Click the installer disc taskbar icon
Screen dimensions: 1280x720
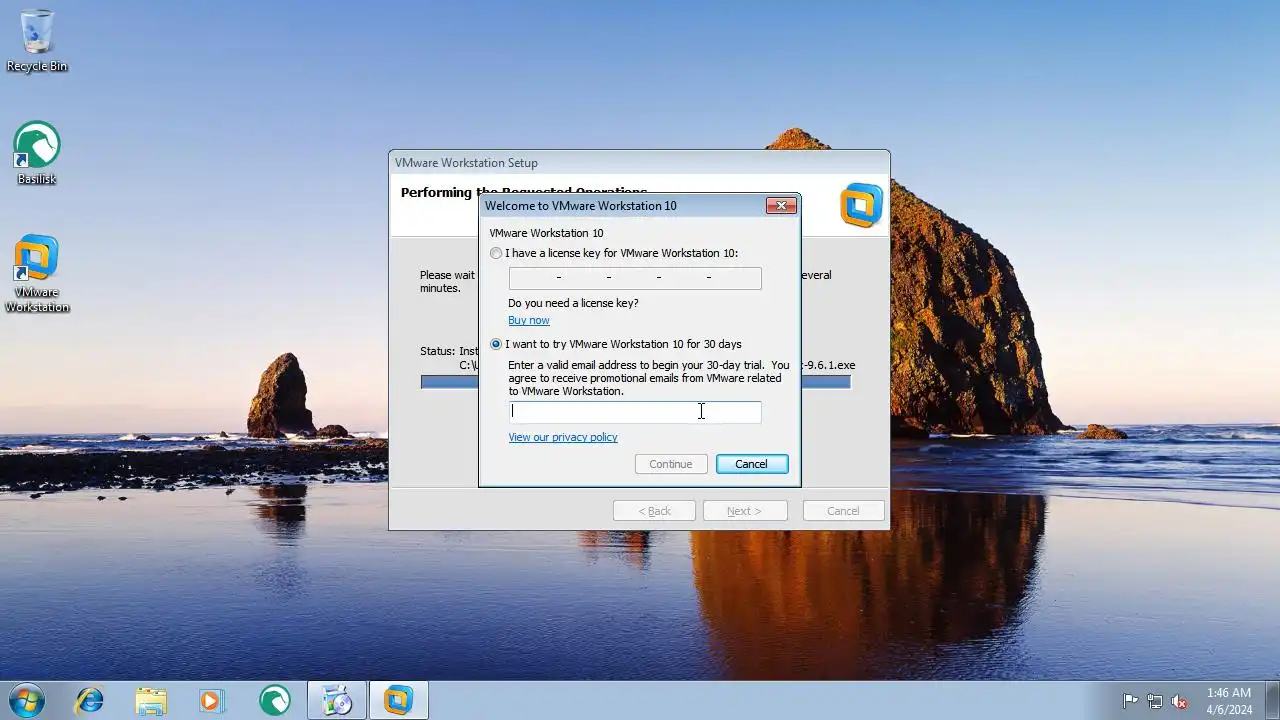[x=337, y=700]
